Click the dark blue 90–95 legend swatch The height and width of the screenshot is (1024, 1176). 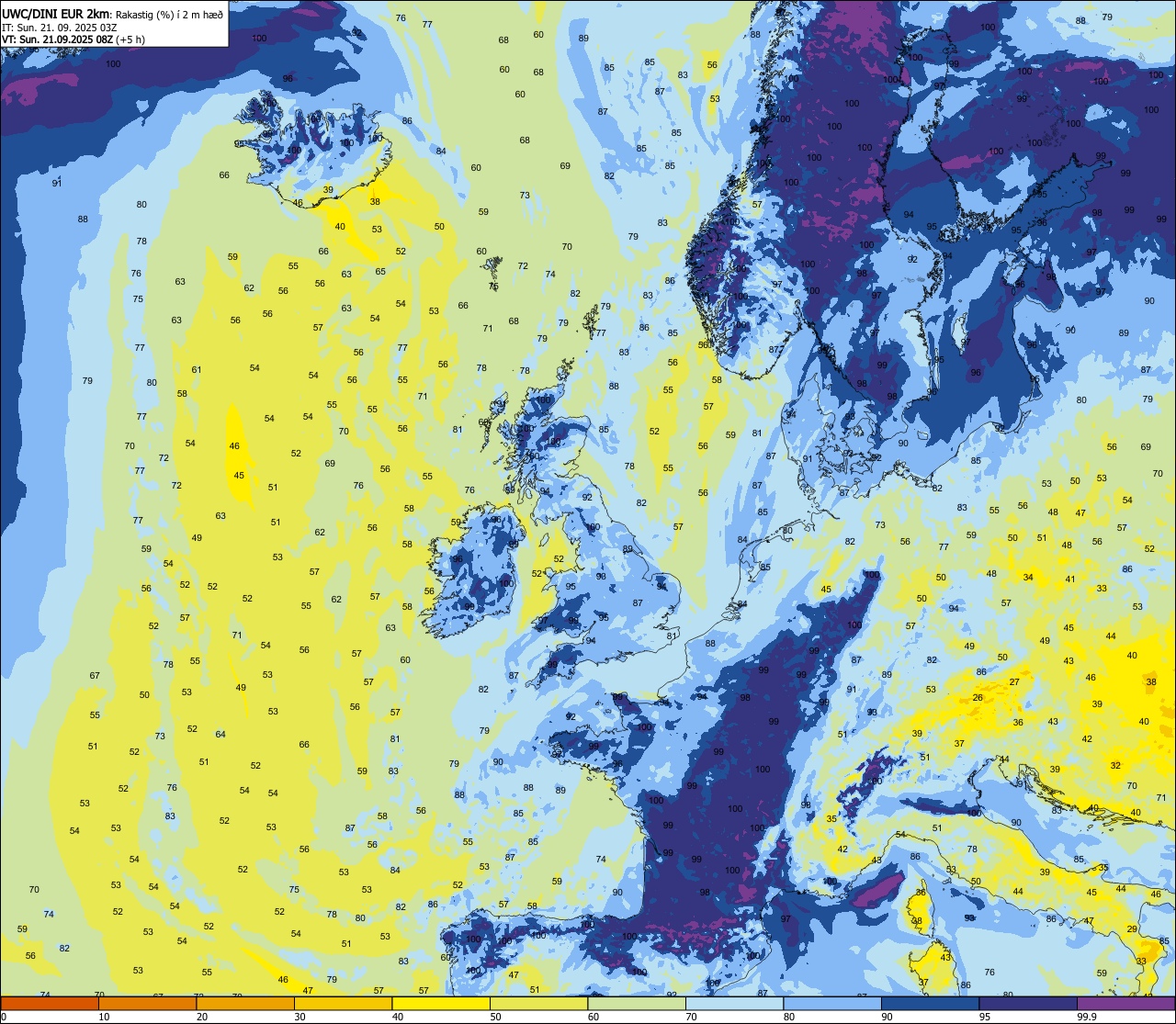[x=931, y=1004]
